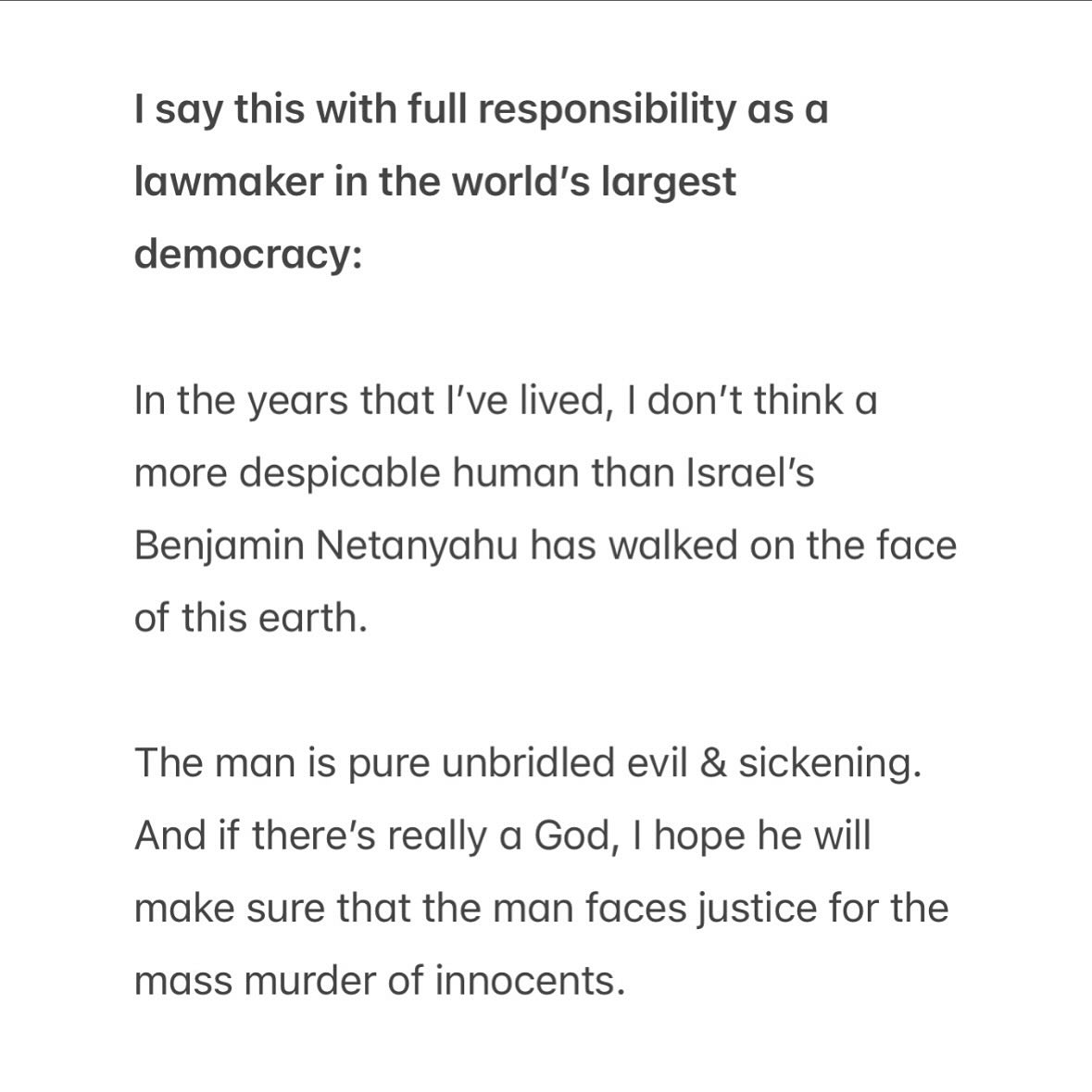Click the bold word "democracy:"
This screenshot has width=1092, height=1092.
point(247,254)
